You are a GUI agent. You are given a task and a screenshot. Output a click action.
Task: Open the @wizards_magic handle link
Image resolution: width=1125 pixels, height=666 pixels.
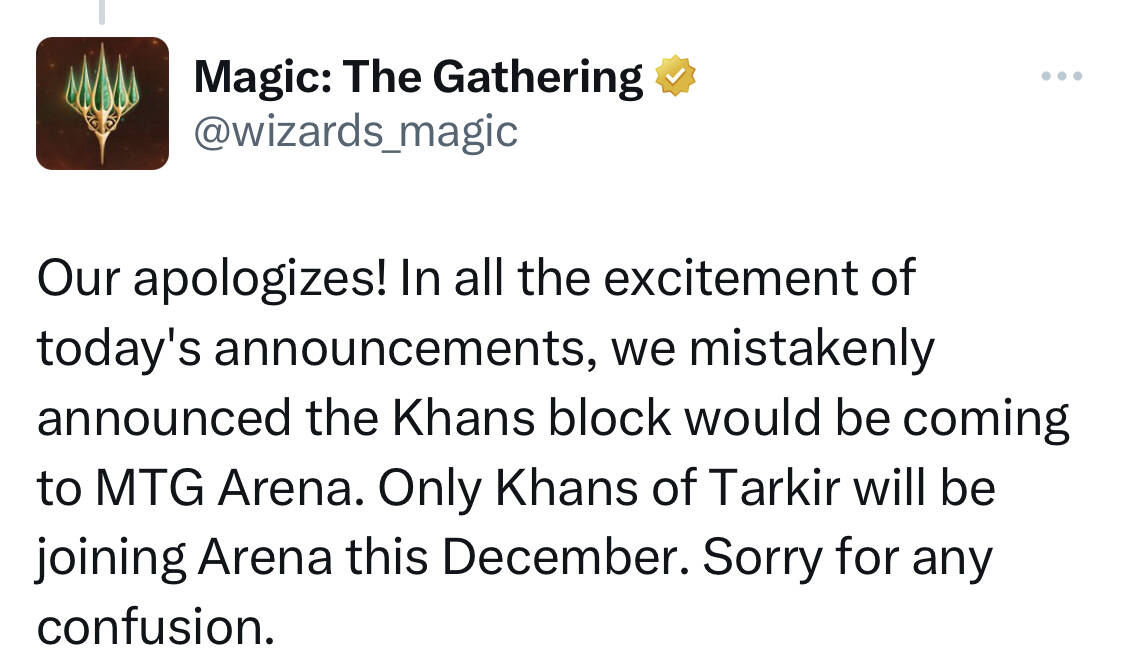click(356, 131)
